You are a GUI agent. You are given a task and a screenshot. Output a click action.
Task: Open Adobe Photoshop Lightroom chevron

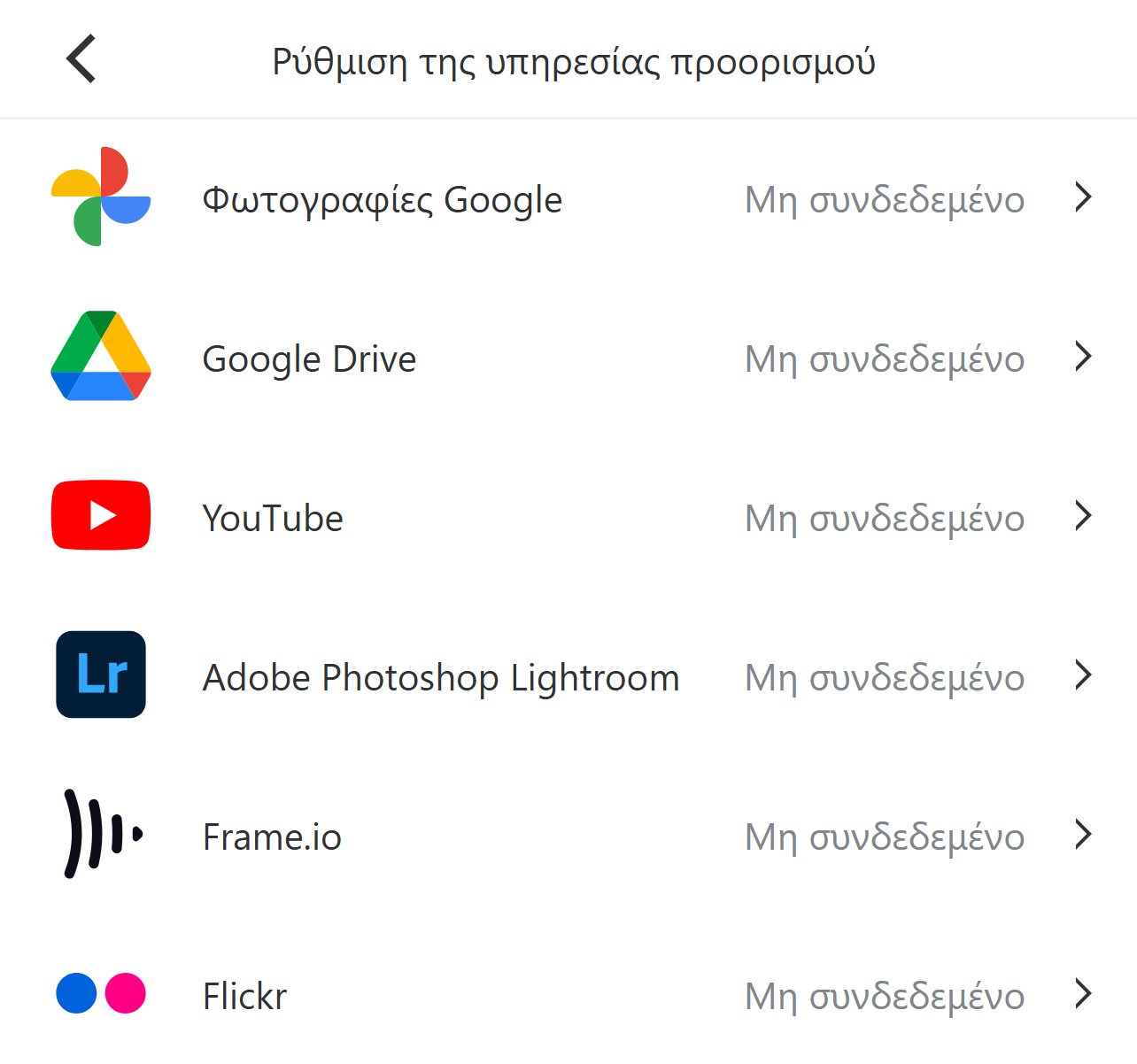pyautogui.click(x=1082, y=675)
